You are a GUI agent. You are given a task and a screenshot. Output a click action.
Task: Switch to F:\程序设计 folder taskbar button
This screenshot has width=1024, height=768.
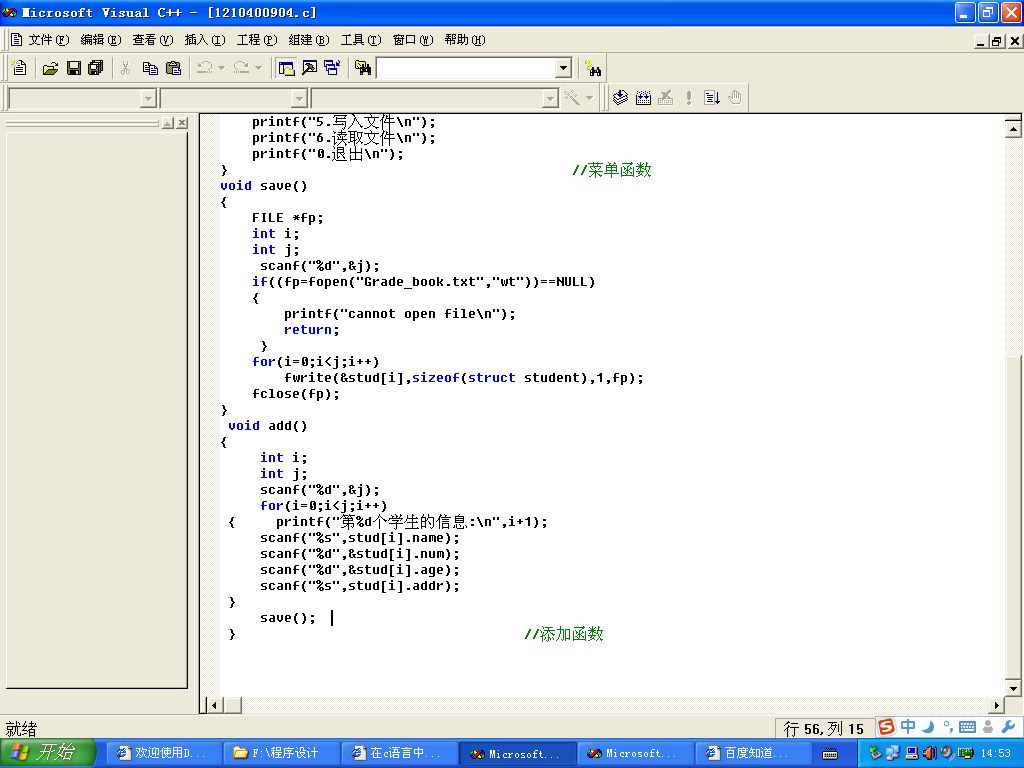(281, 753)
